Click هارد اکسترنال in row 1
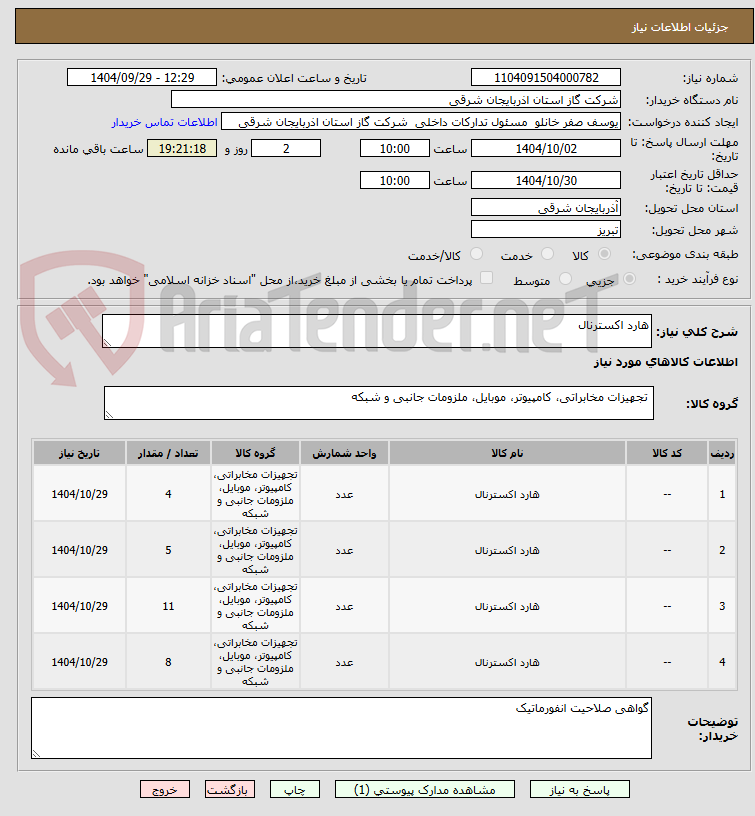 tap(507, 494)
